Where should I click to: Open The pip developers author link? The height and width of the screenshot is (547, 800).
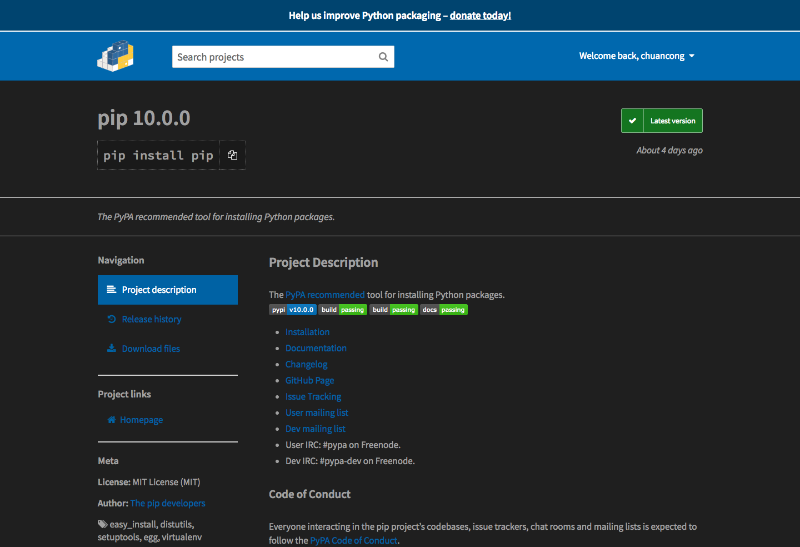(168, 503)
